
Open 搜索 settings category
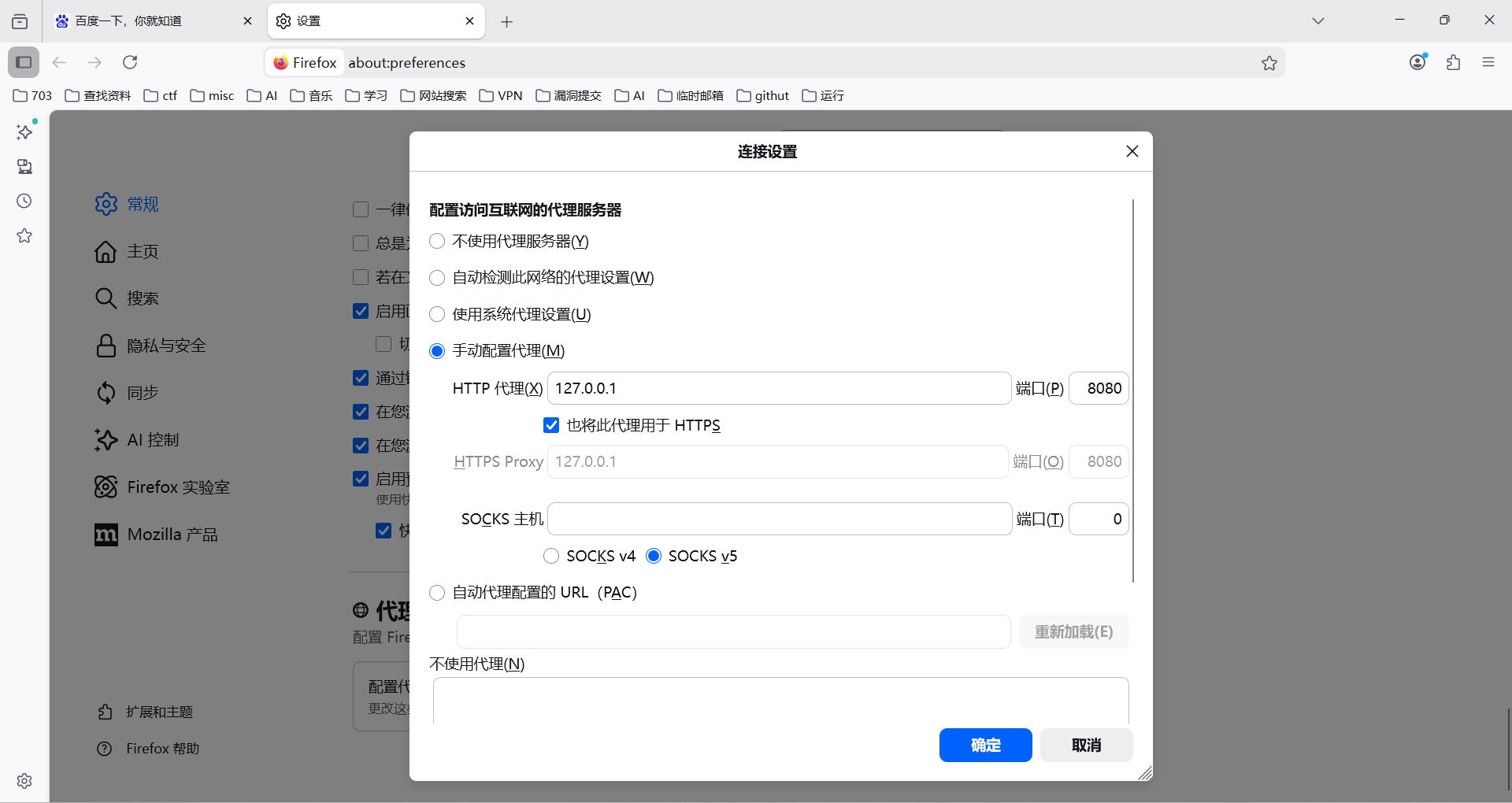(127, 299)
